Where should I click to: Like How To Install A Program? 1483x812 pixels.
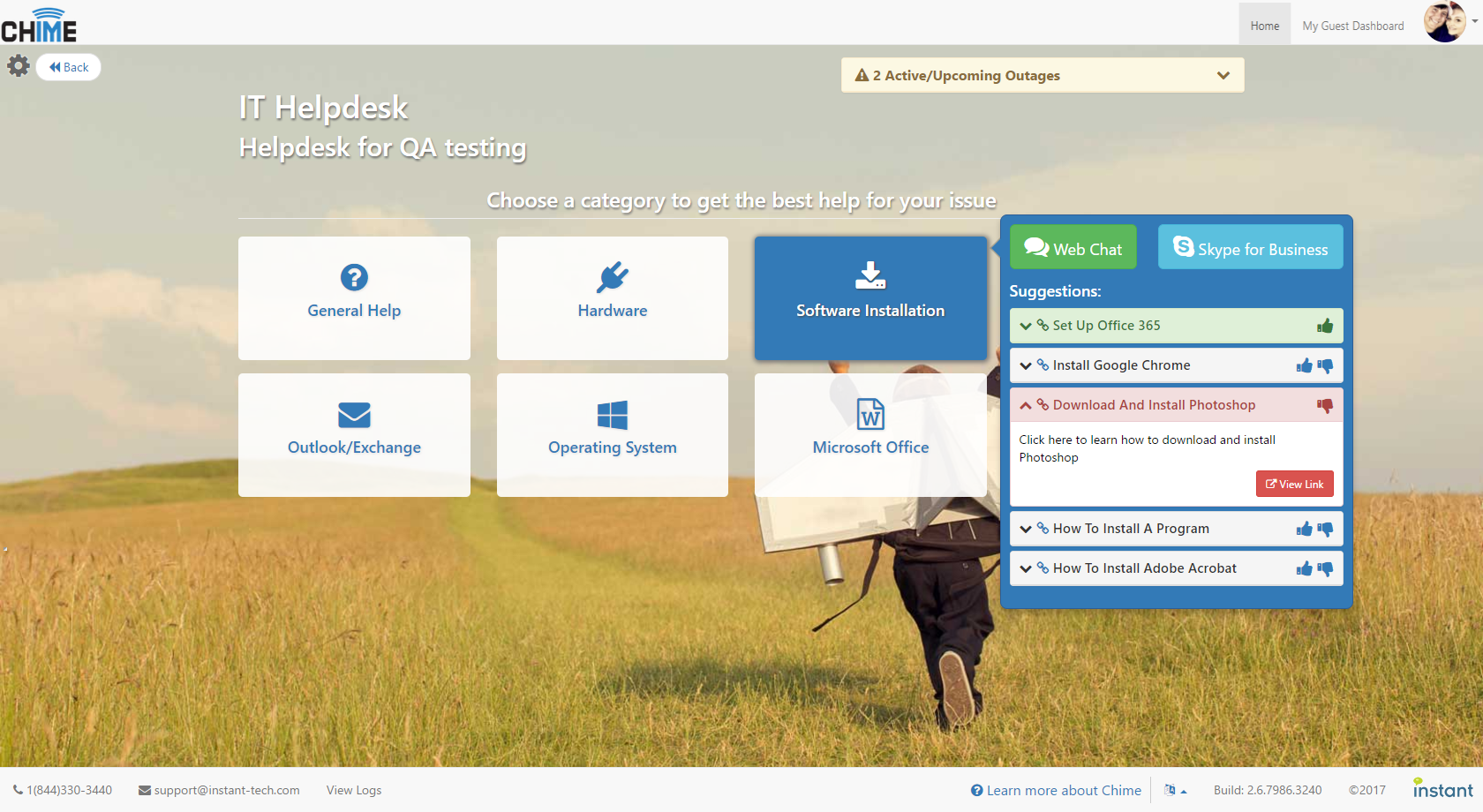point(1304,529)
